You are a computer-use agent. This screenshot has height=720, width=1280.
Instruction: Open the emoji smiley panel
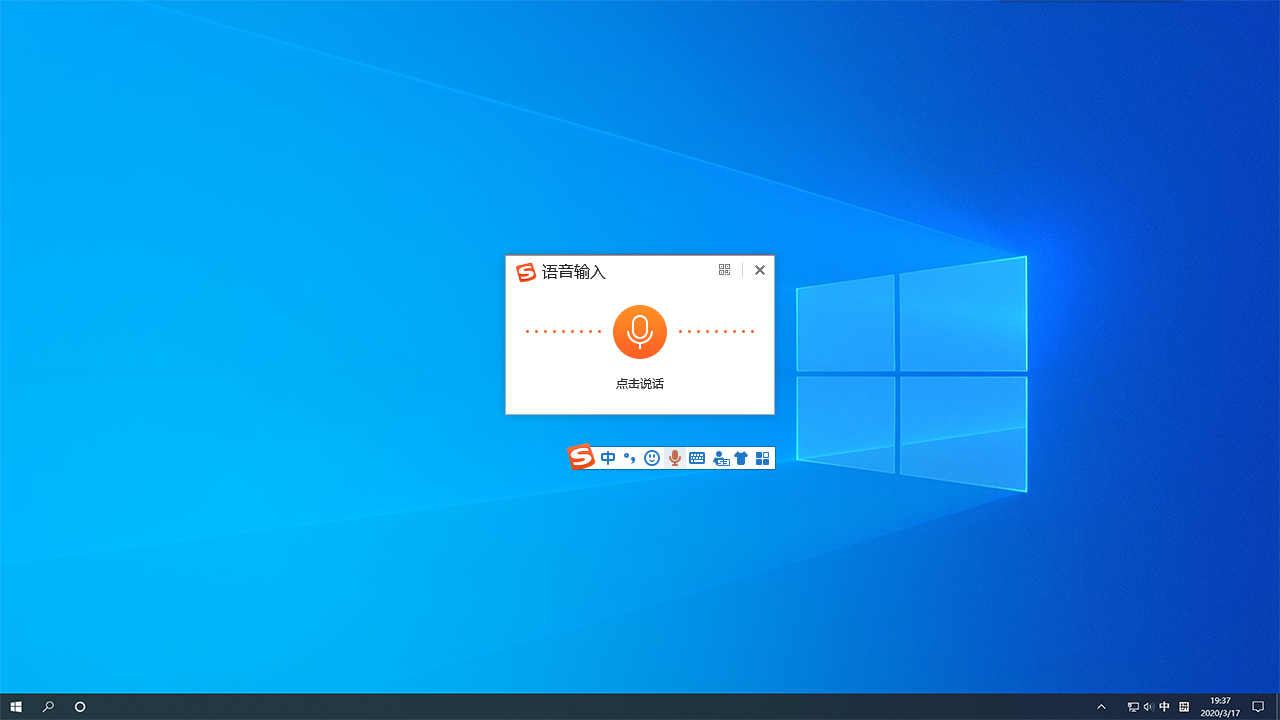pyautogui.click(x=652, y=458)
